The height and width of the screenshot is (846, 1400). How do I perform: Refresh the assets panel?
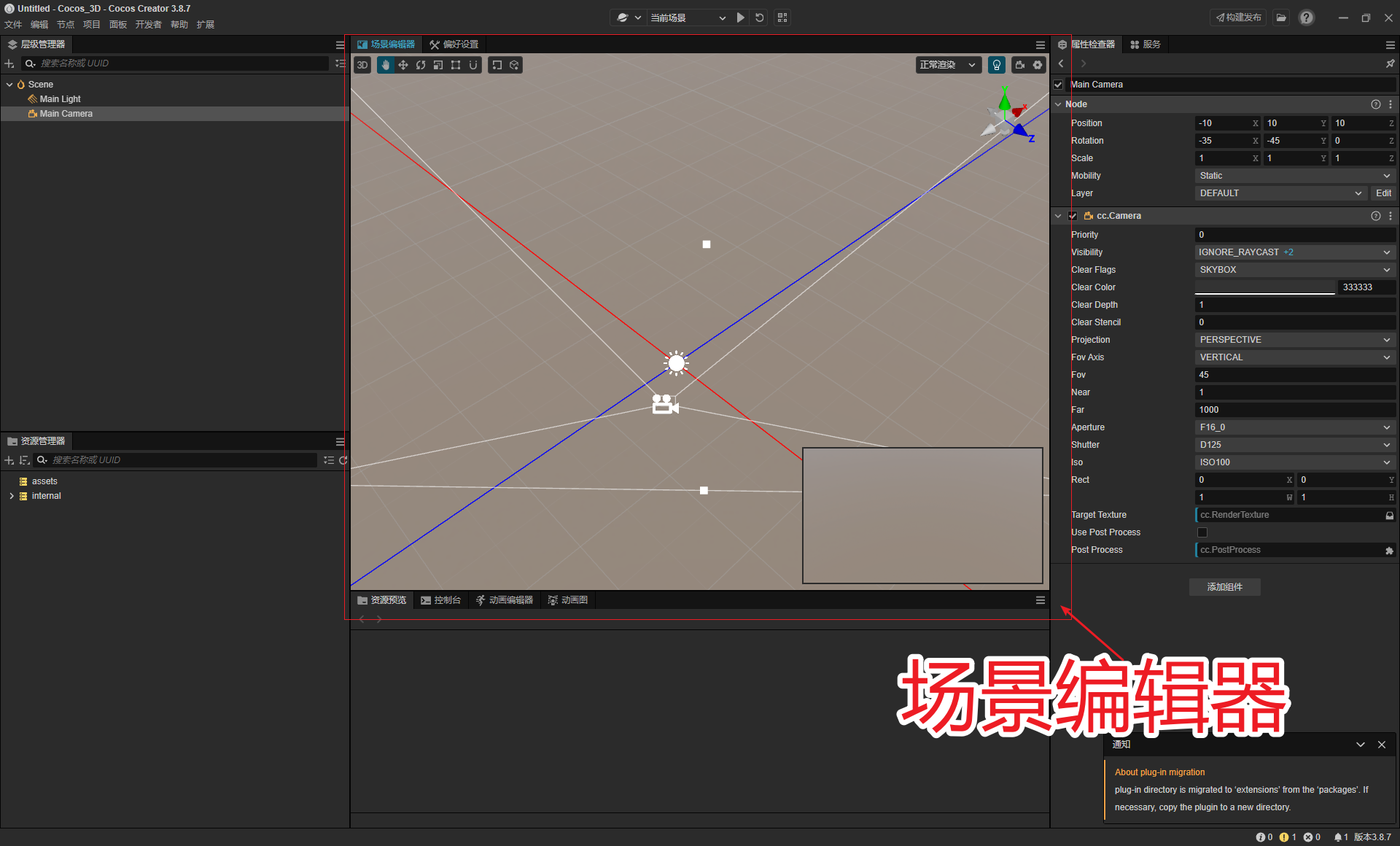(343, 460)
